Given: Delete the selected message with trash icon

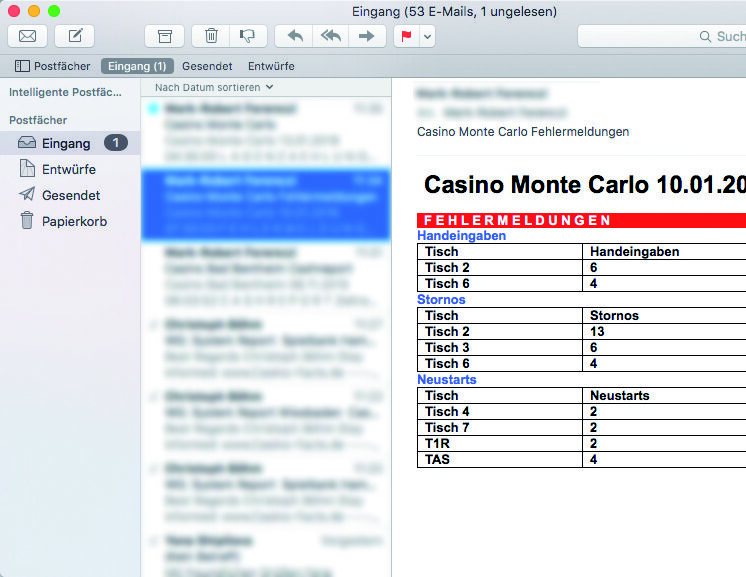Looking at the screenshot, I should pos(211,36).
